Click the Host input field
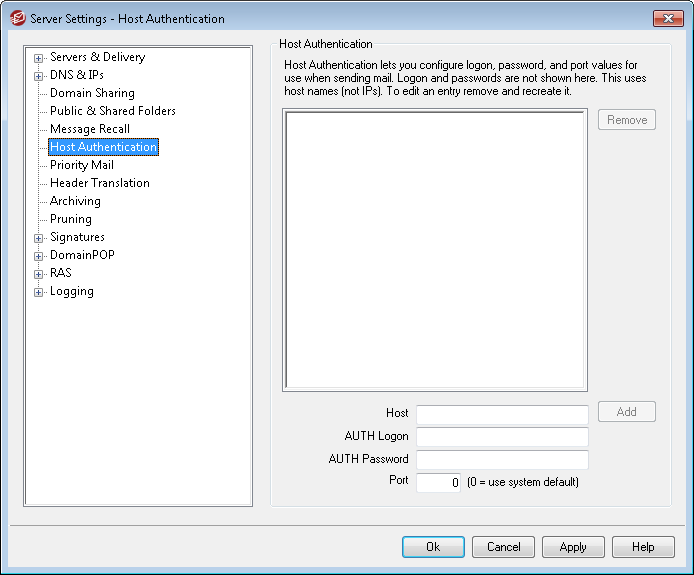 502,414
